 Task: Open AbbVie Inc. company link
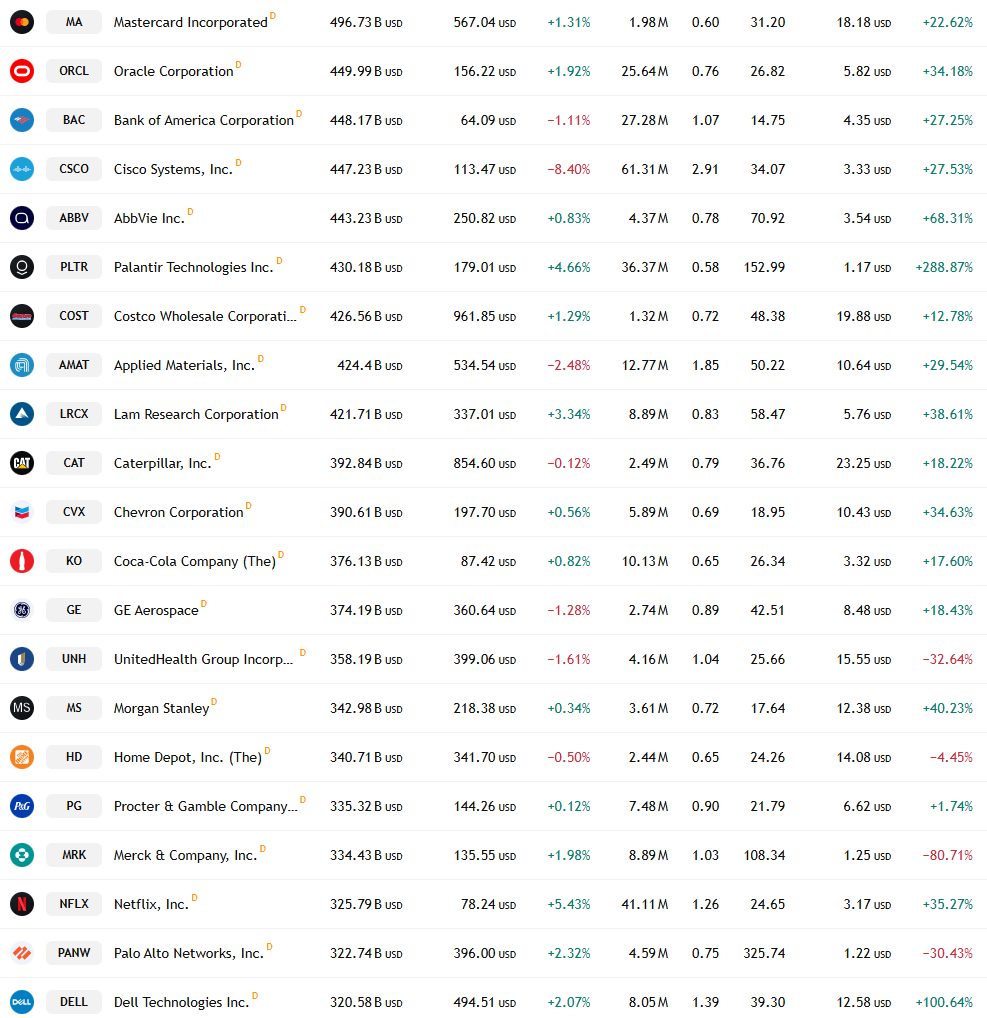149,219
